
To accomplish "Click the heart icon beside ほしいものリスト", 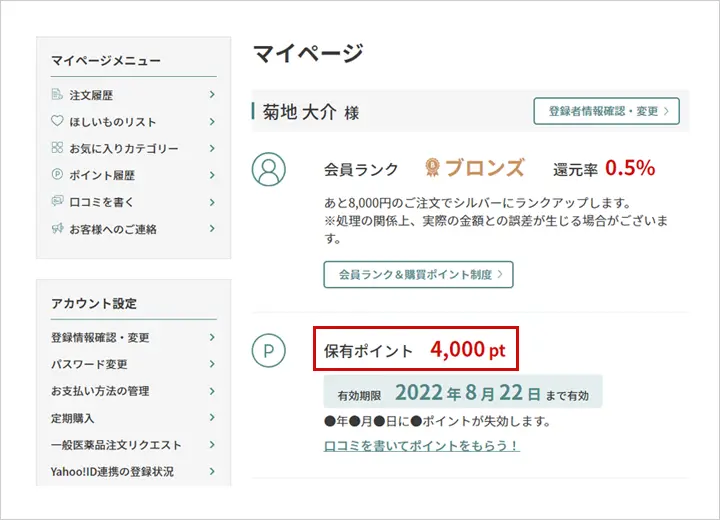I will pos(57,122).
